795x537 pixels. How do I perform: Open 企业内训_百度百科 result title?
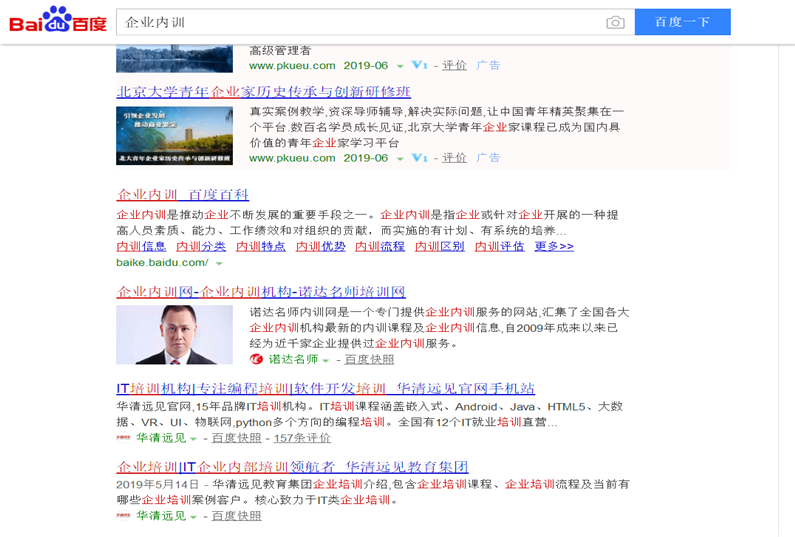pyautogui.click(x=183, y=195)
